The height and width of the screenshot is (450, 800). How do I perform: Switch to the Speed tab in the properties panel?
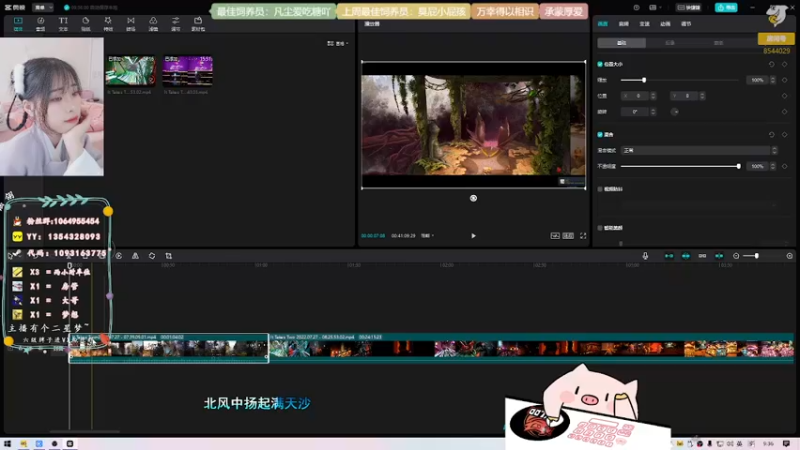pyautogui.click(x=644, y=24)
